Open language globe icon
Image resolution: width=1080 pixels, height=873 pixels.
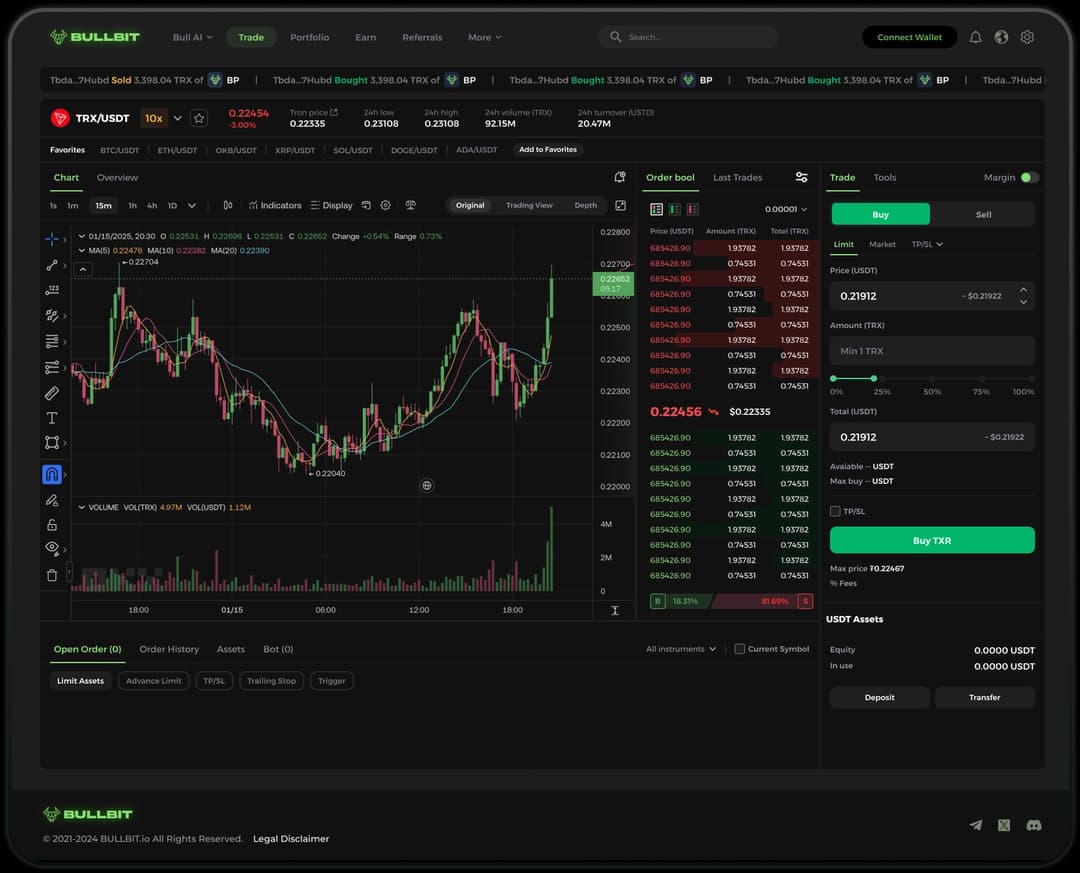(x=1001, y=37)
